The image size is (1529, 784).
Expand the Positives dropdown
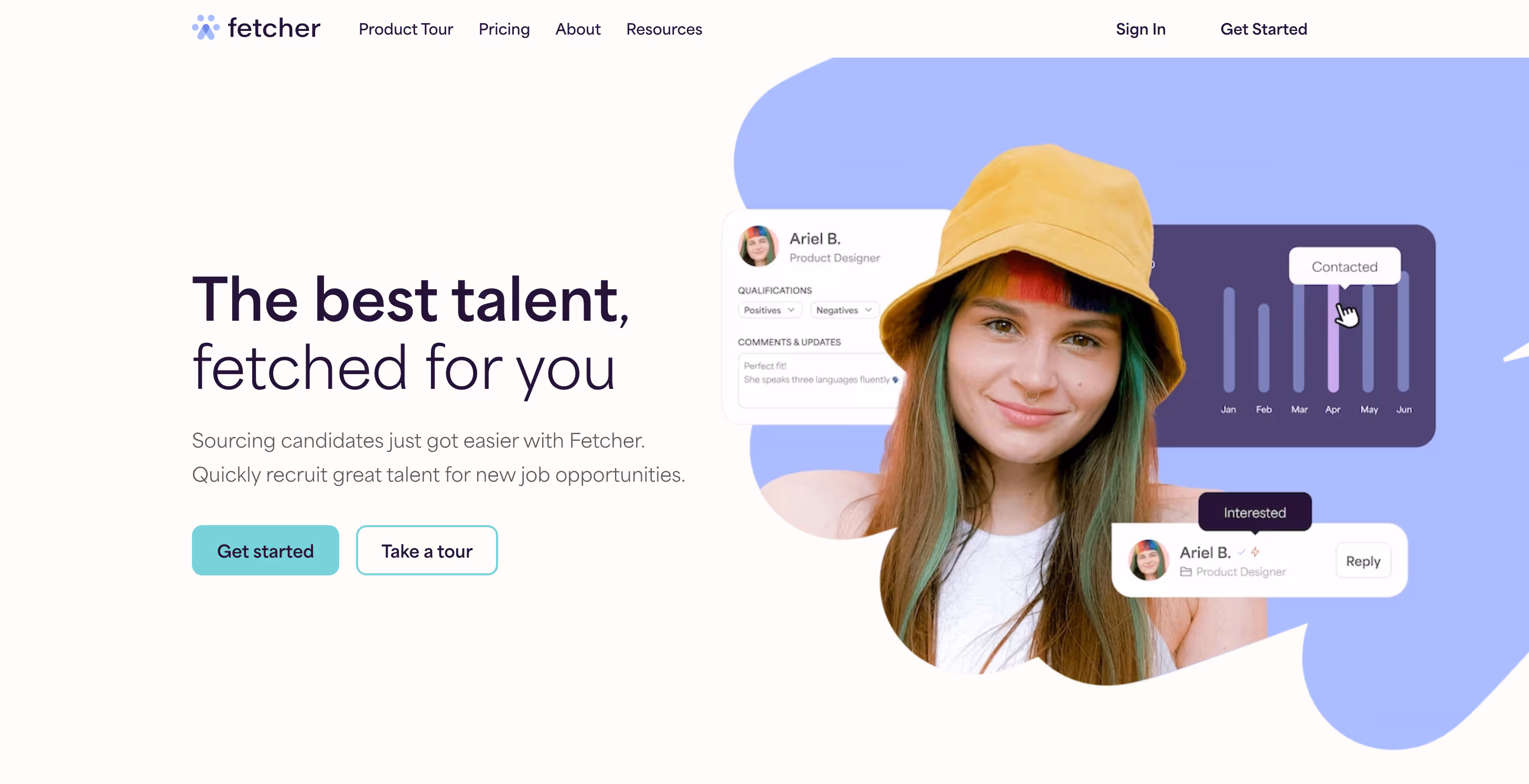770,310
